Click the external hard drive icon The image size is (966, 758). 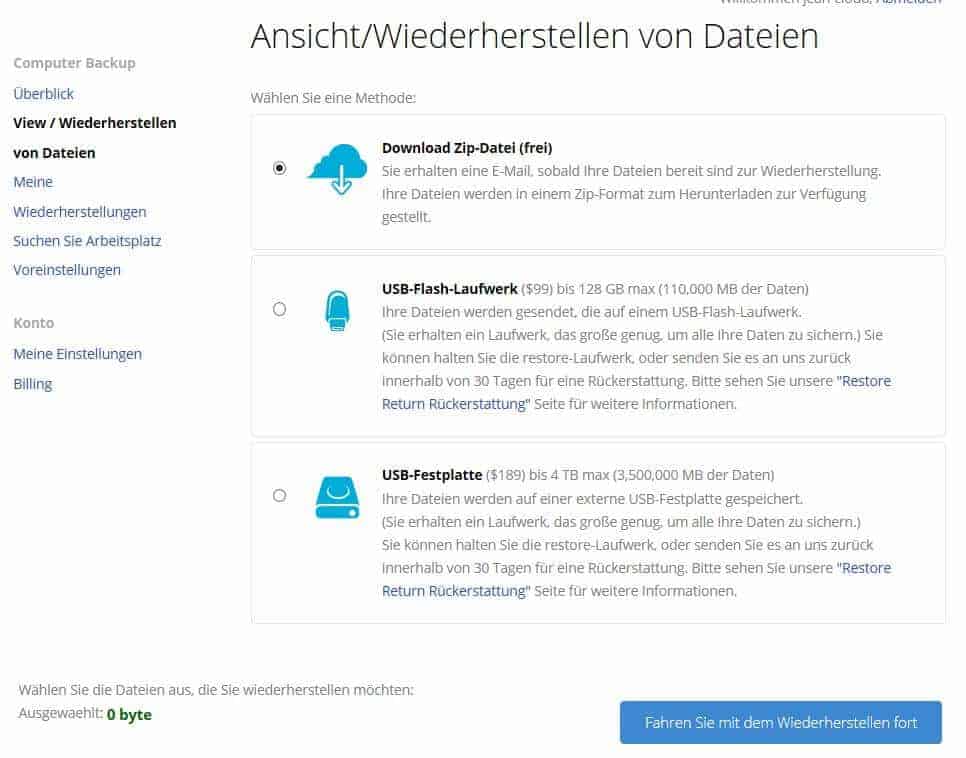338,497
